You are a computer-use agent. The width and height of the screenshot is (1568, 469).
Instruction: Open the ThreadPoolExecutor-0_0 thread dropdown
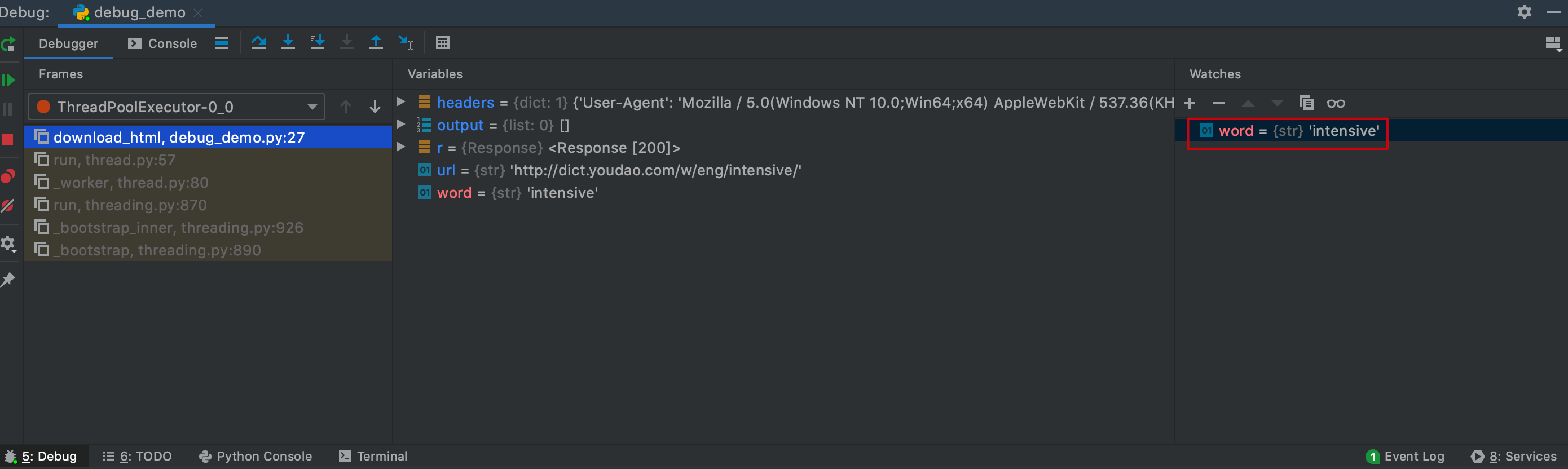click(x=177, y=107)
